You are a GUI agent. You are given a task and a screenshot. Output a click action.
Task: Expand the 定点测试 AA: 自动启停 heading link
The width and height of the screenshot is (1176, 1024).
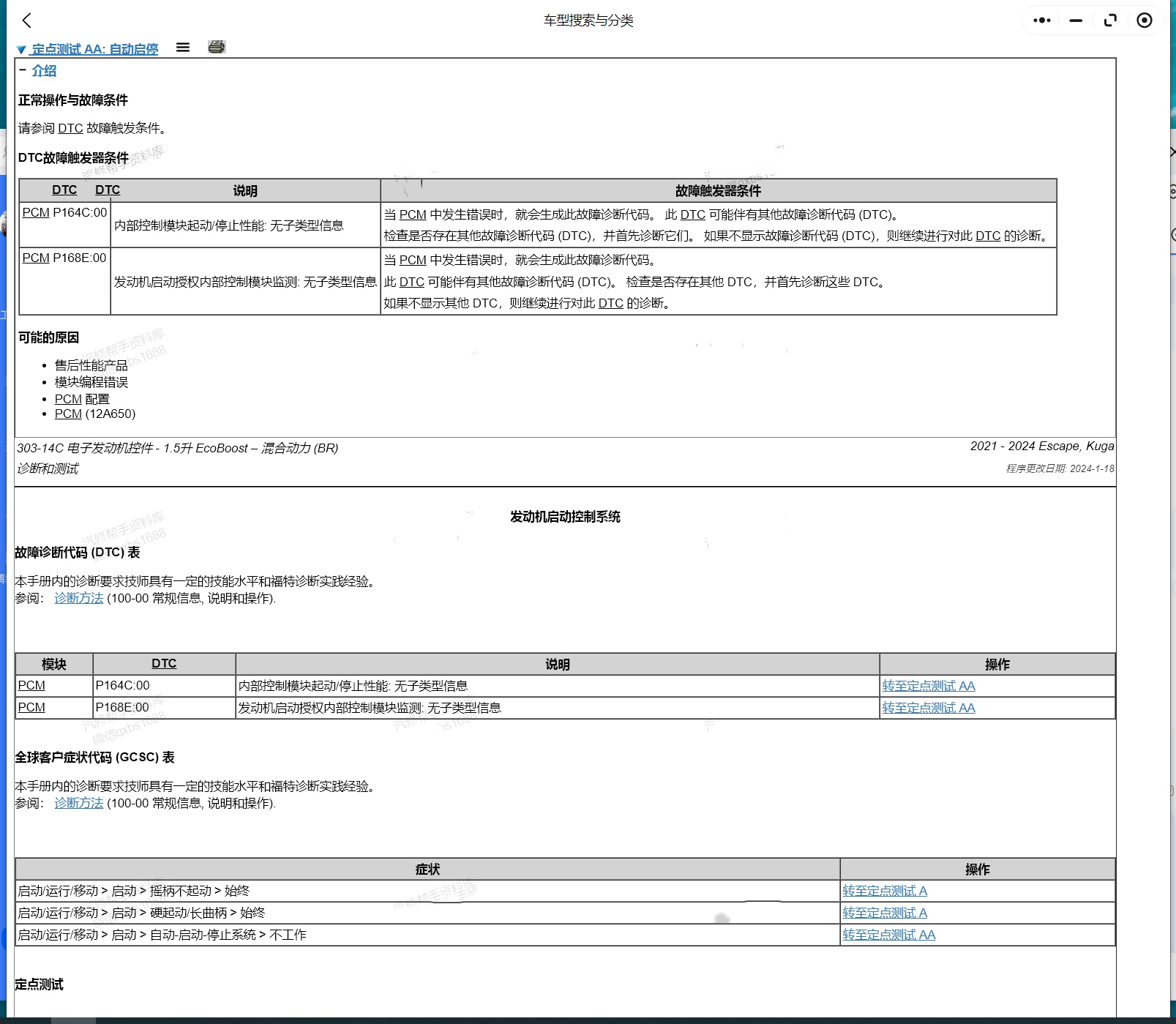click(x=96, y=50)
